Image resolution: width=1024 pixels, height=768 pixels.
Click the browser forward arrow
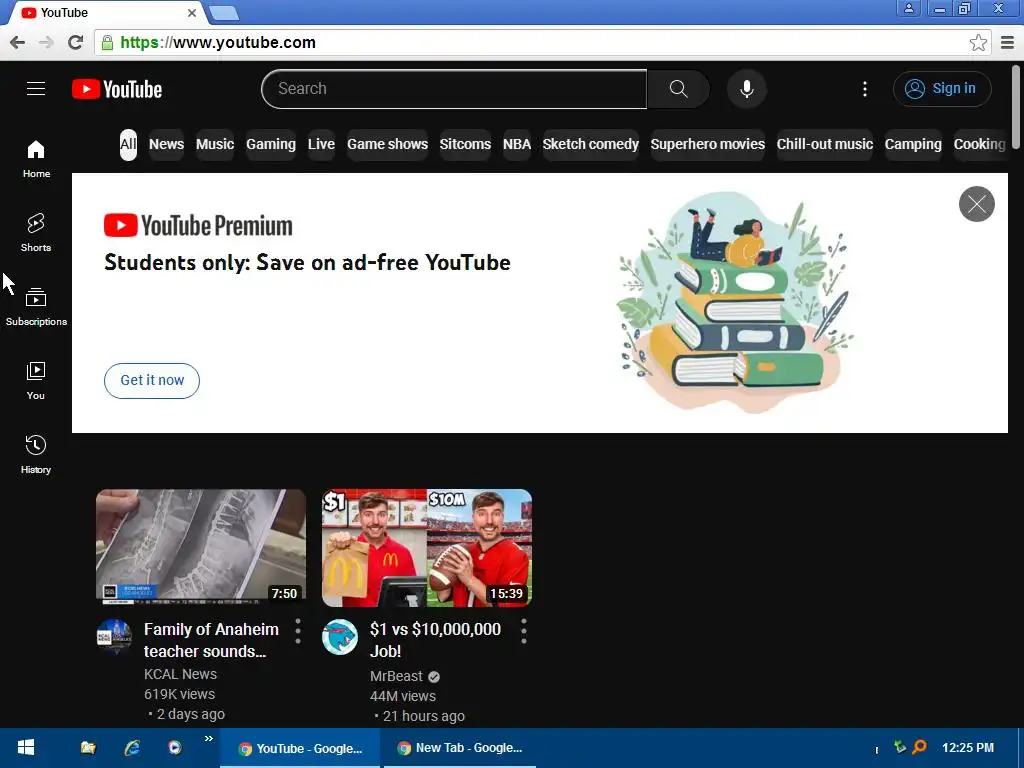point(46,42)
